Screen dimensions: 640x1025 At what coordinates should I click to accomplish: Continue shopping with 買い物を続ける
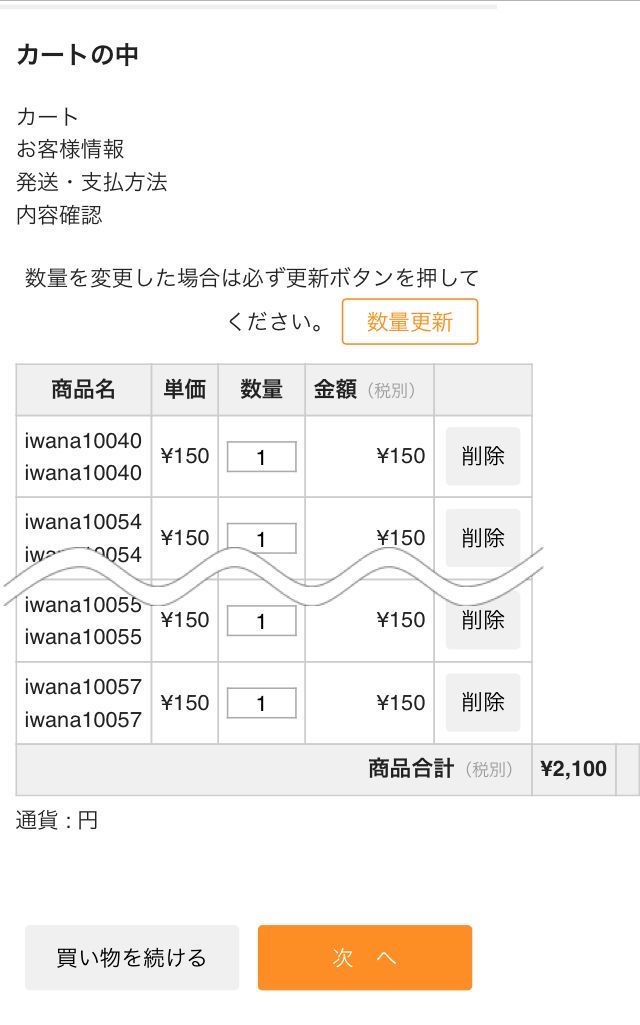point(131,957)
